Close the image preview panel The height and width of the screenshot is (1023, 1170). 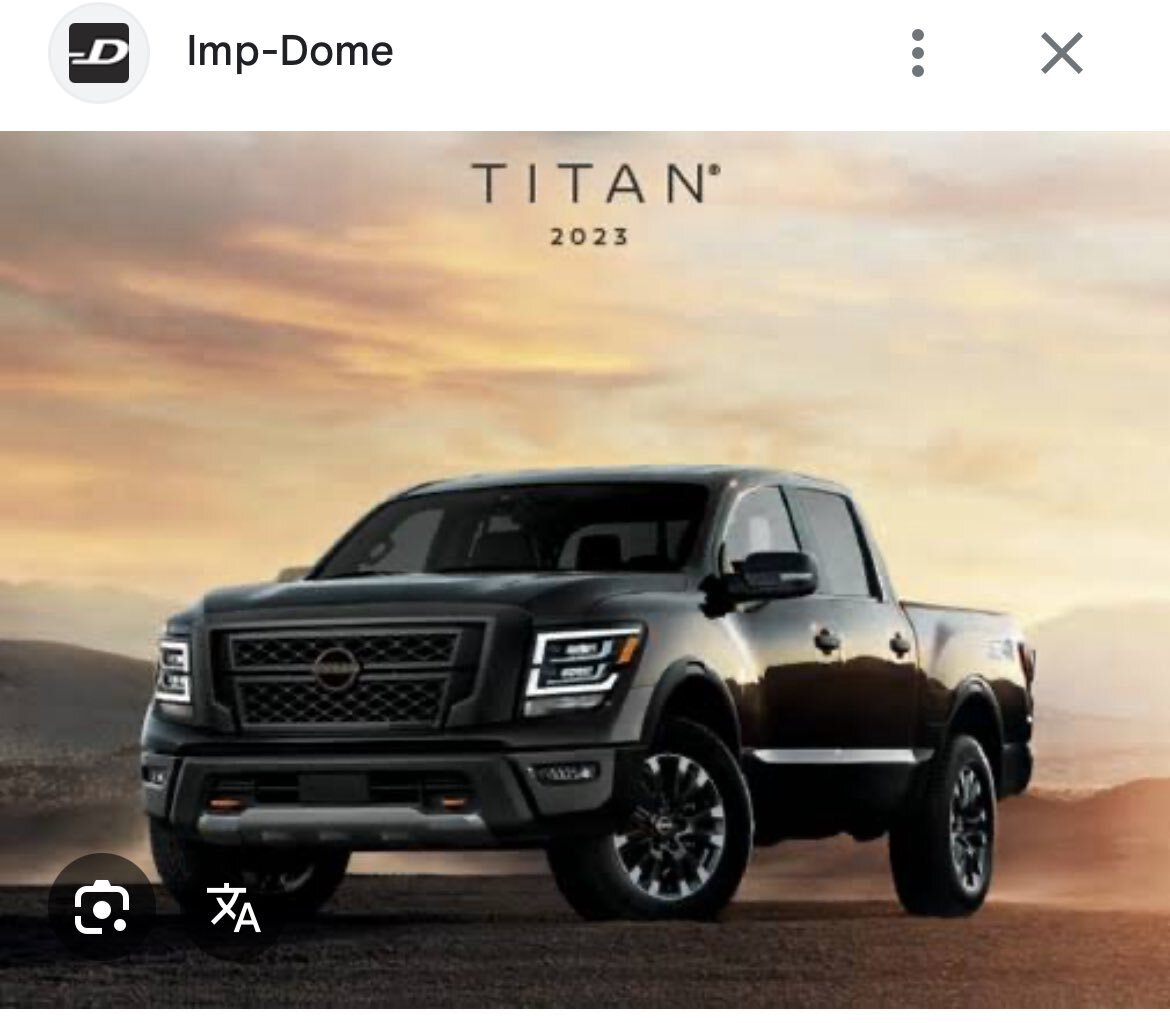1061,53
